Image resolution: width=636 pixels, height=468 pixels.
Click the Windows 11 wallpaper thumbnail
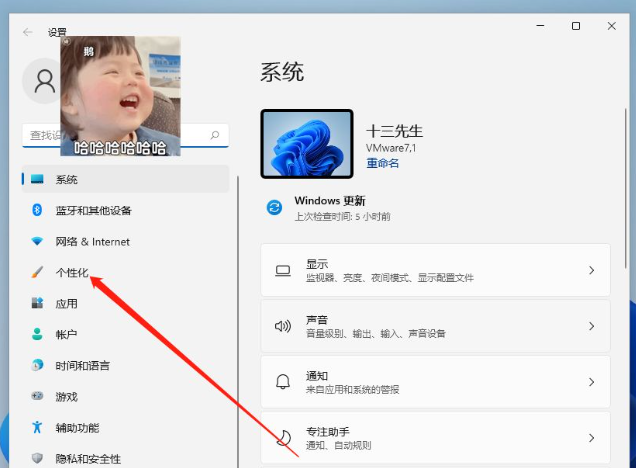(307, 144)
